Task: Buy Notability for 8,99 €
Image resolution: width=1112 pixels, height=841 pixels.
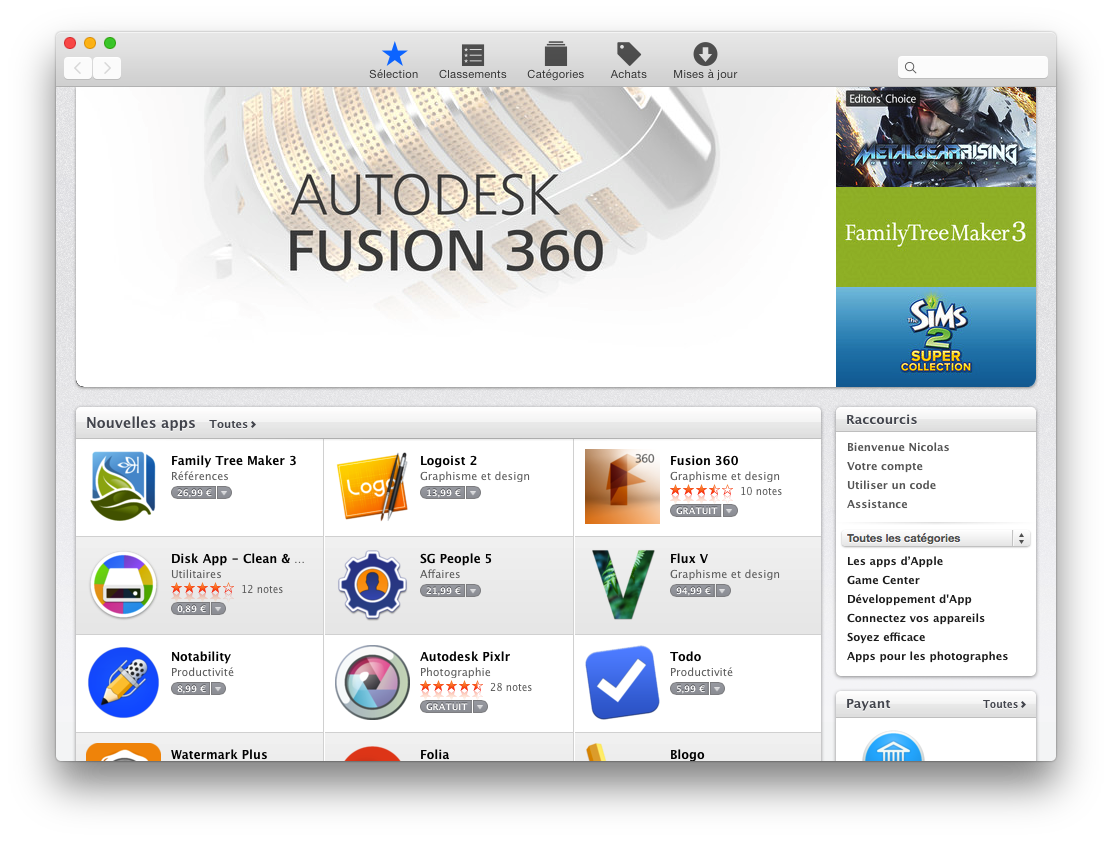Action: pos(191,689)
